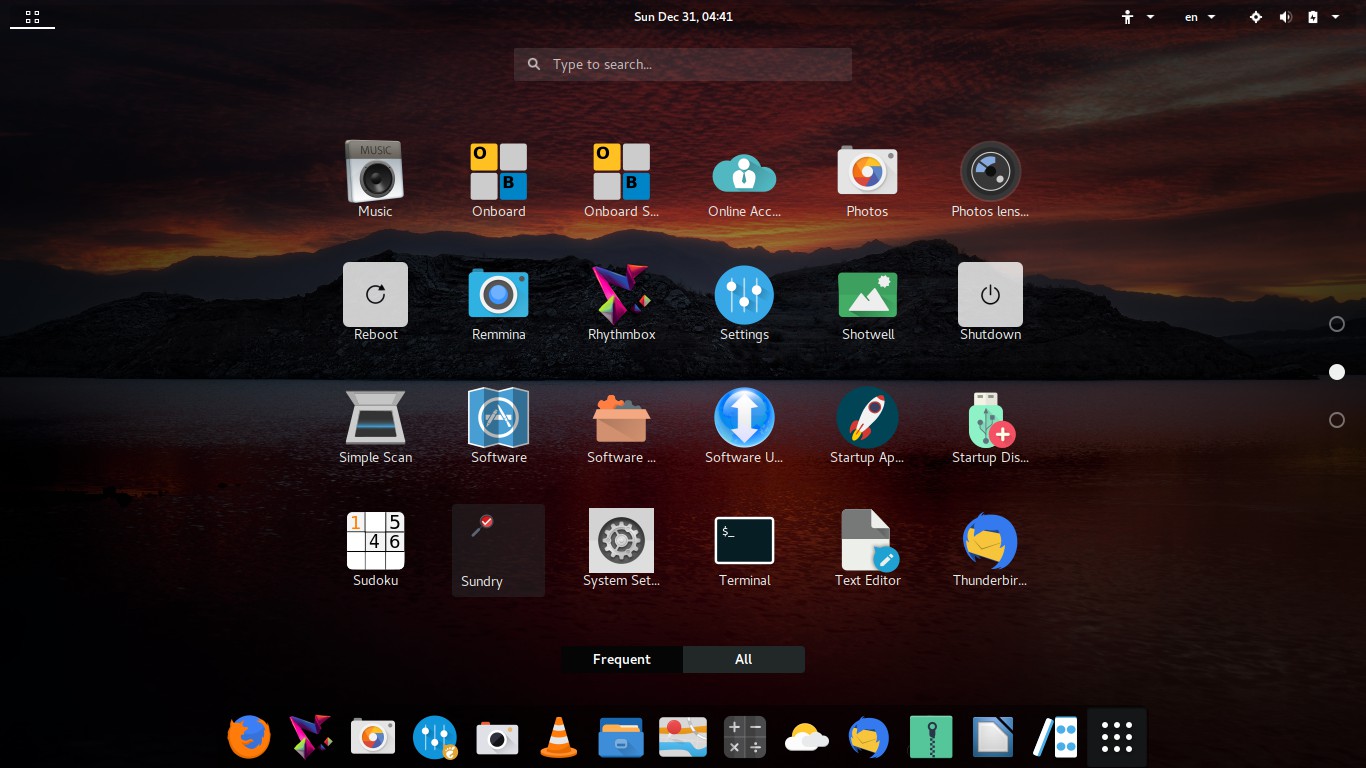Open the system menu with volume and battery
The height and width of the screenshot is (768, 1366).
click(1294, 17)
